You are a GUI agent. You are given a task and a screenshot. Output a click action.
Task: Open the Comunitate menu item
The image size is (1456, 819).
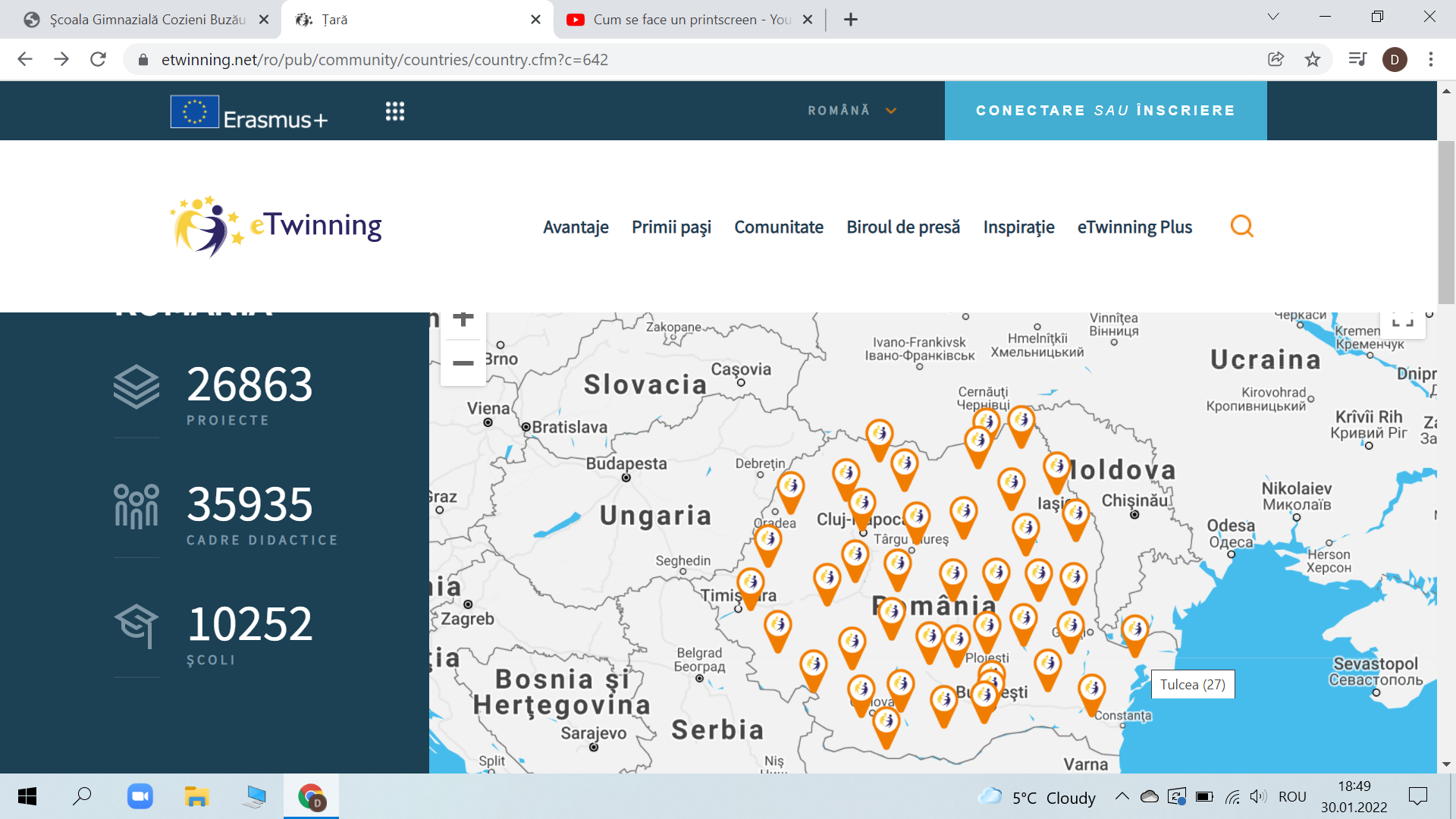(778, 227)
